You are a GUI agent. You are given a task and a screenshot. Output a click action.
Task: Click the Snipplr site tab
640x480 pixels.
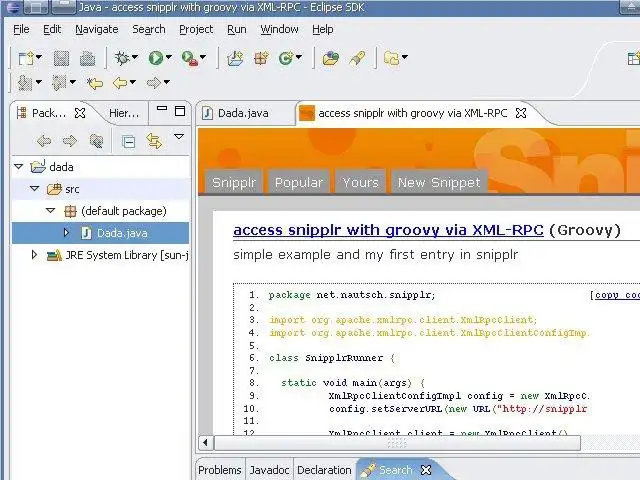234,182
